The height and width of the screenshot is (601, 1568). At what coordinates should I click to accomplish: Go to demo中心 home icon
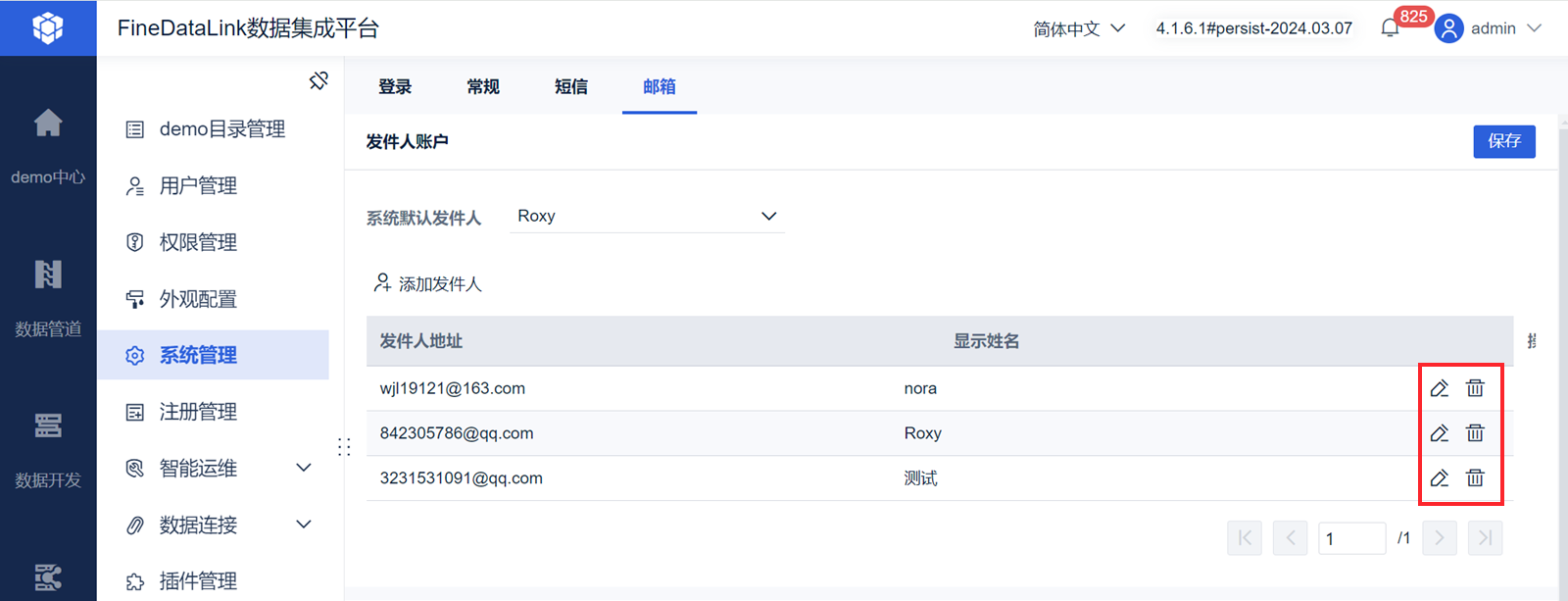click(48, 124)
